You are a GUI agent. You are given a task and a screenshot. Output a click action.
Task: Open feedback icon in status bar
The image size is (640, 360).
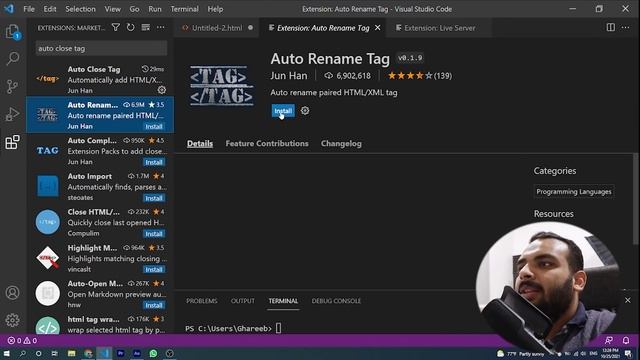coord(609,340)
